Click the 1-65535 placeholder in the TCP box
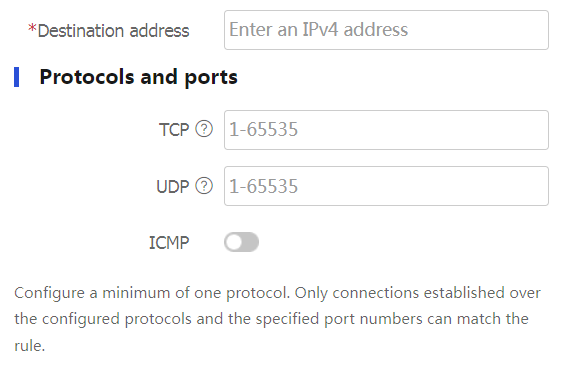Screen dimensions: 571x371 [x=263, y=129]
